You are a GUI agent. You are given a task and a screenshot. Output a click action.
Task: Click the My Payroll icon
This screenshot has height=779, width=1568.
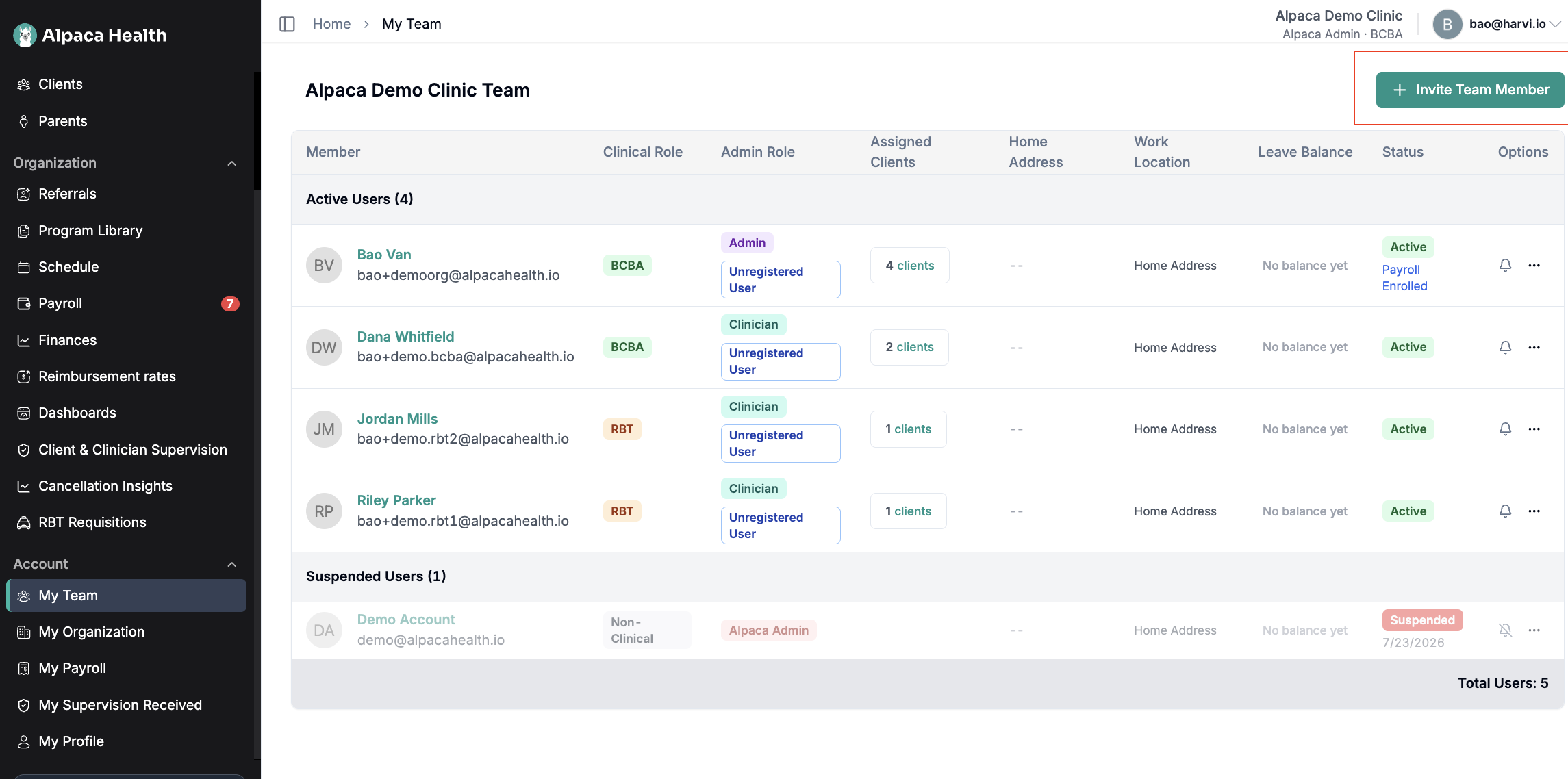coord(24,668)
